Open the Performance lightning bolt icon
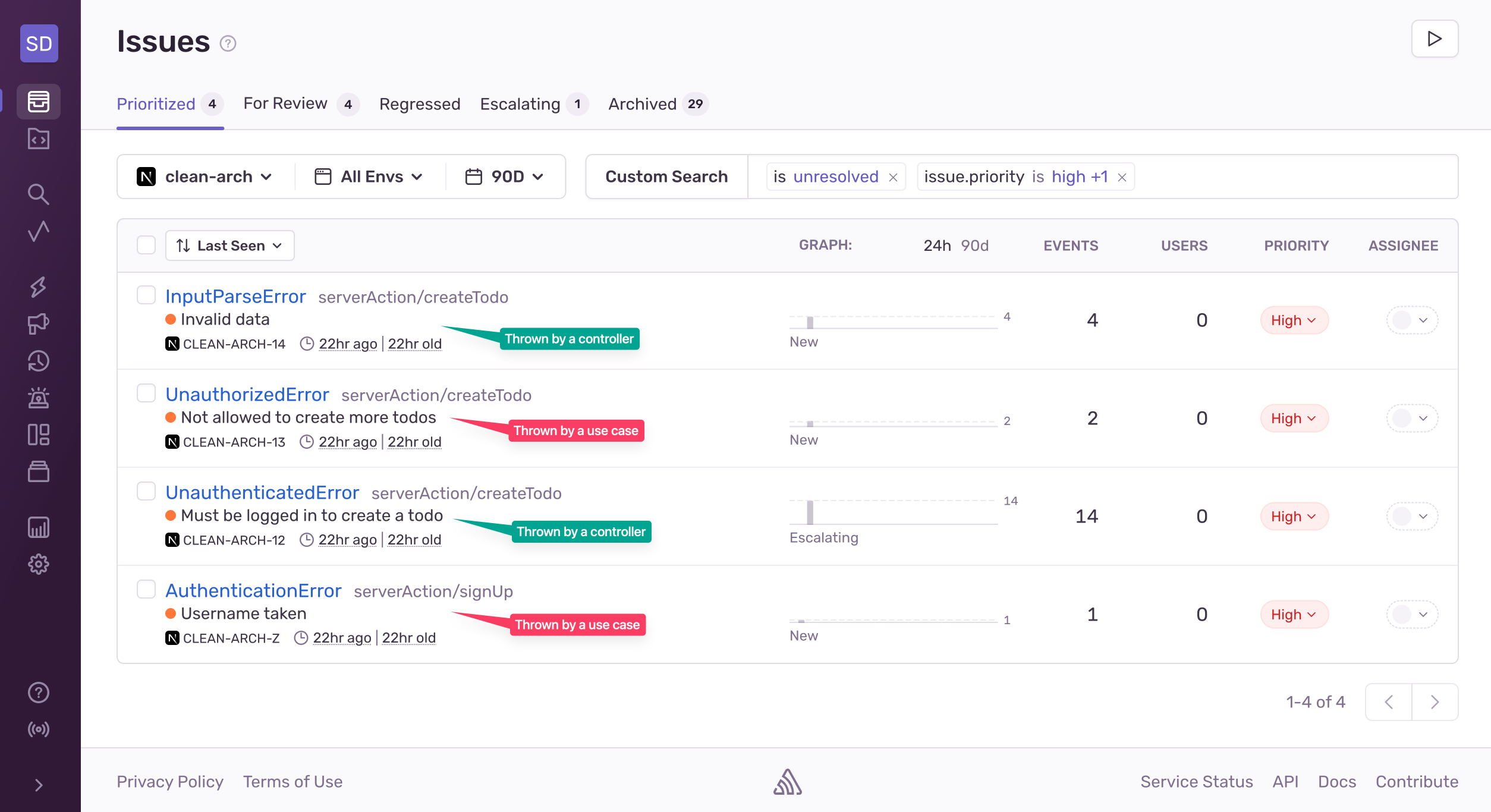1491x812 pixels. click(x=39, y=287)
